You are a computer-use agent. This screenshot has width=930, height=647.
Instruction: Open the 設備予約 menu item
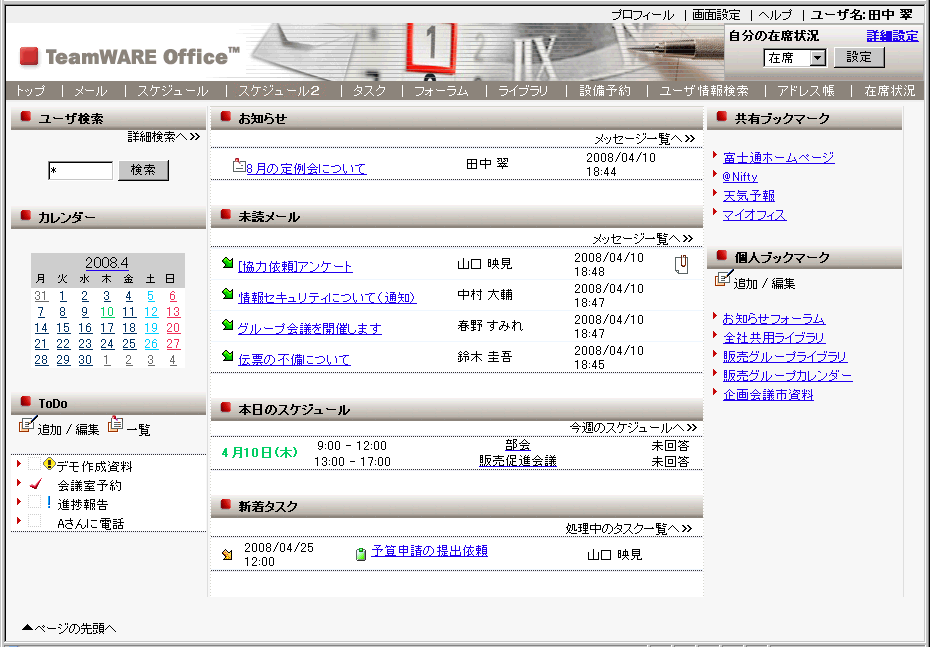coord(604,91)
